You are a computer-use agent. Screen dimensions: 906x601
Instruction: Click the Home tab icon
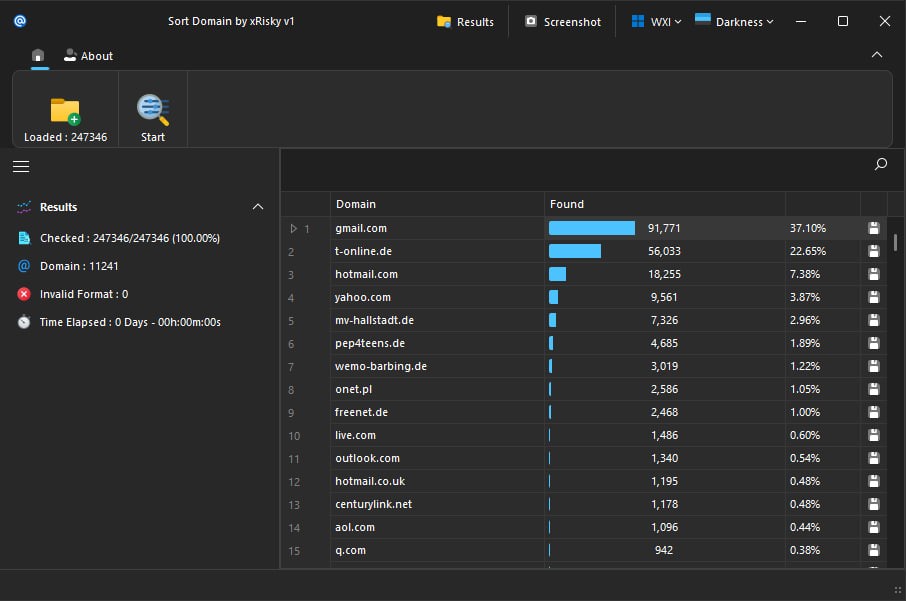[x=38, y=56]
